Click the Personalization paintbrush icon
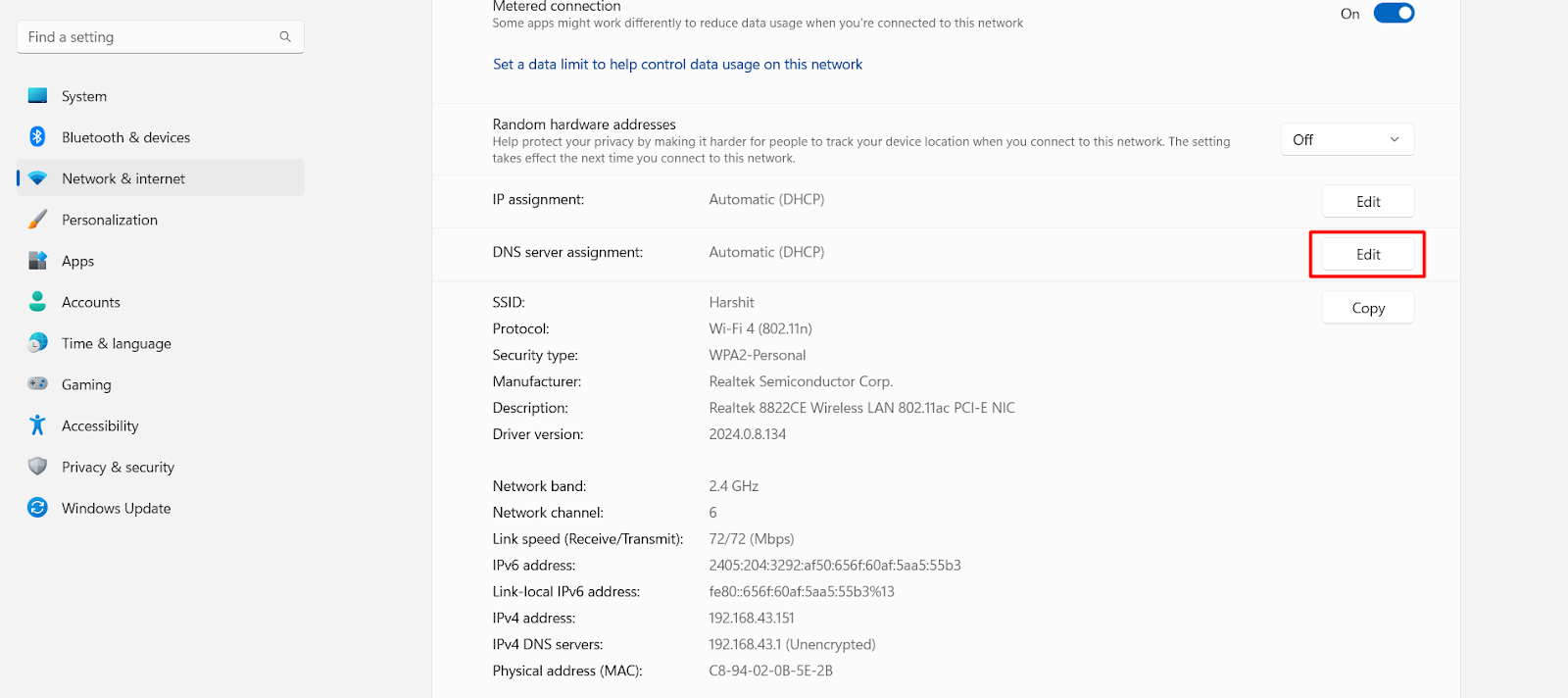This screenshot has width=1568, height=698. pos(37,220)
